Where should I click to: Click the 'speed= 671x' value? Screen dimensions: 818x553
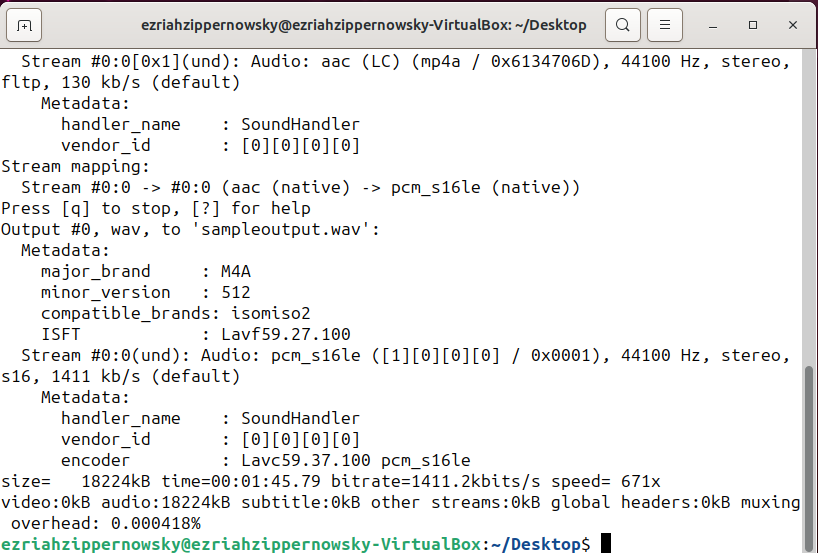(606, 481)
